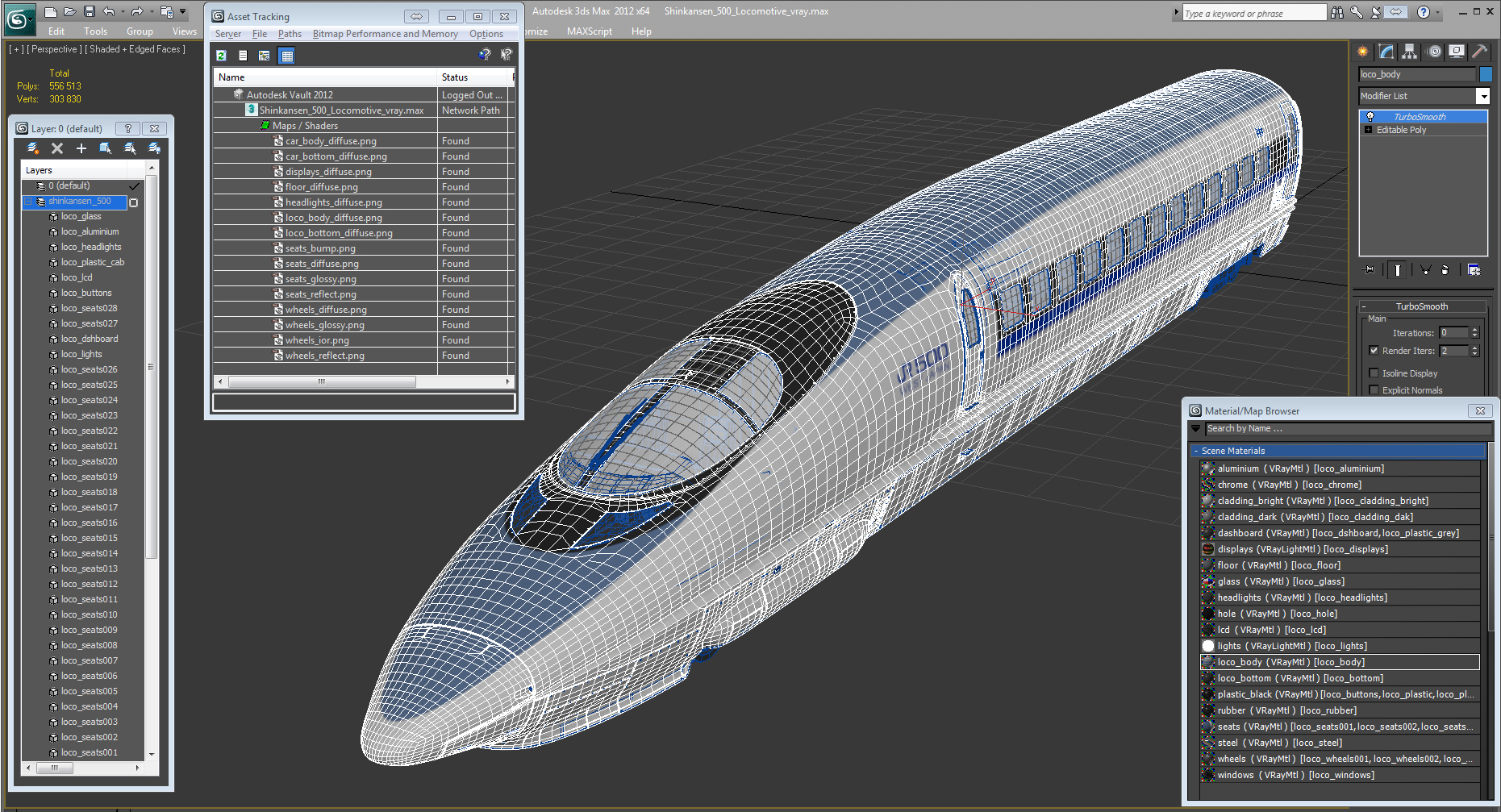Click the Layer dialog help question button
Viewport: 1501px width, 812px height.
(x=127, y=128)
